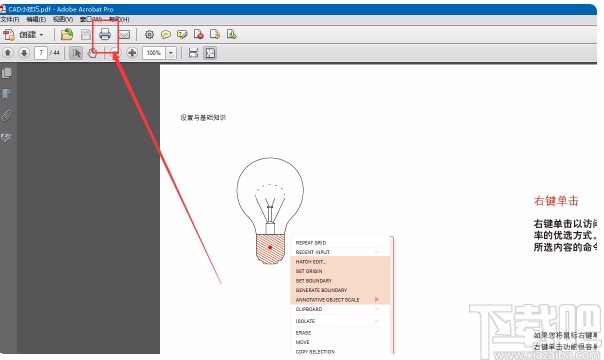The image size is (604, 360).
Task: Open a file with the folder icon
Action: 67,35
